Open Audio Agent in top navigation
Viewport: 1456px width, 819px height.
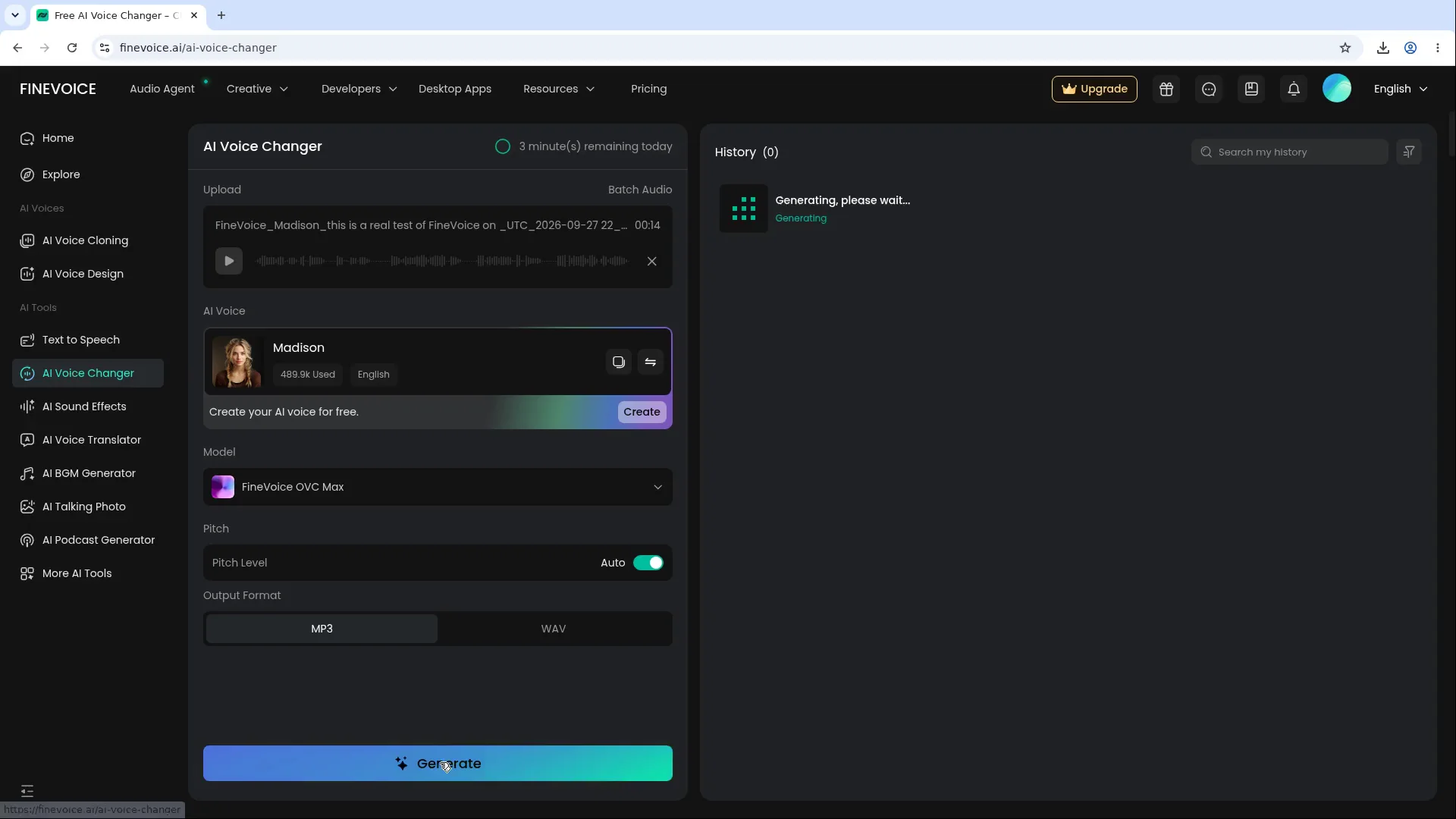(162, 89)
